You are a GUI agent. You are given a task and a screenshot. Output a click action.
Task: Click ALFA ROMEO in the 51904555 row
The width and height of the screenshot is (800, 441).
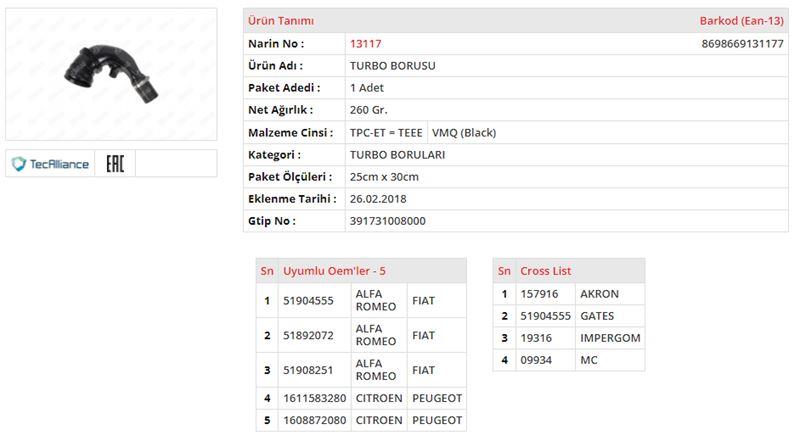pos(376,301)
